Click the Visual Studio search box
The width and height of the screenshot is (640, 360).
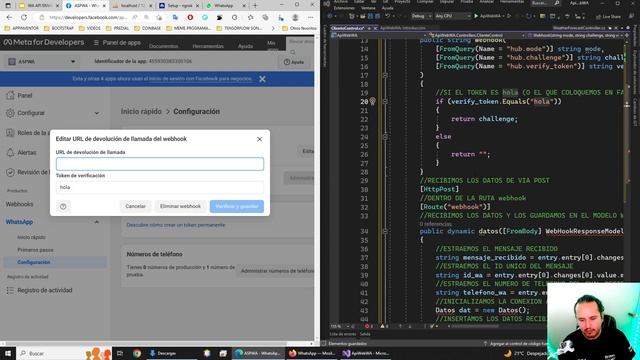click(x=545, y=3)
